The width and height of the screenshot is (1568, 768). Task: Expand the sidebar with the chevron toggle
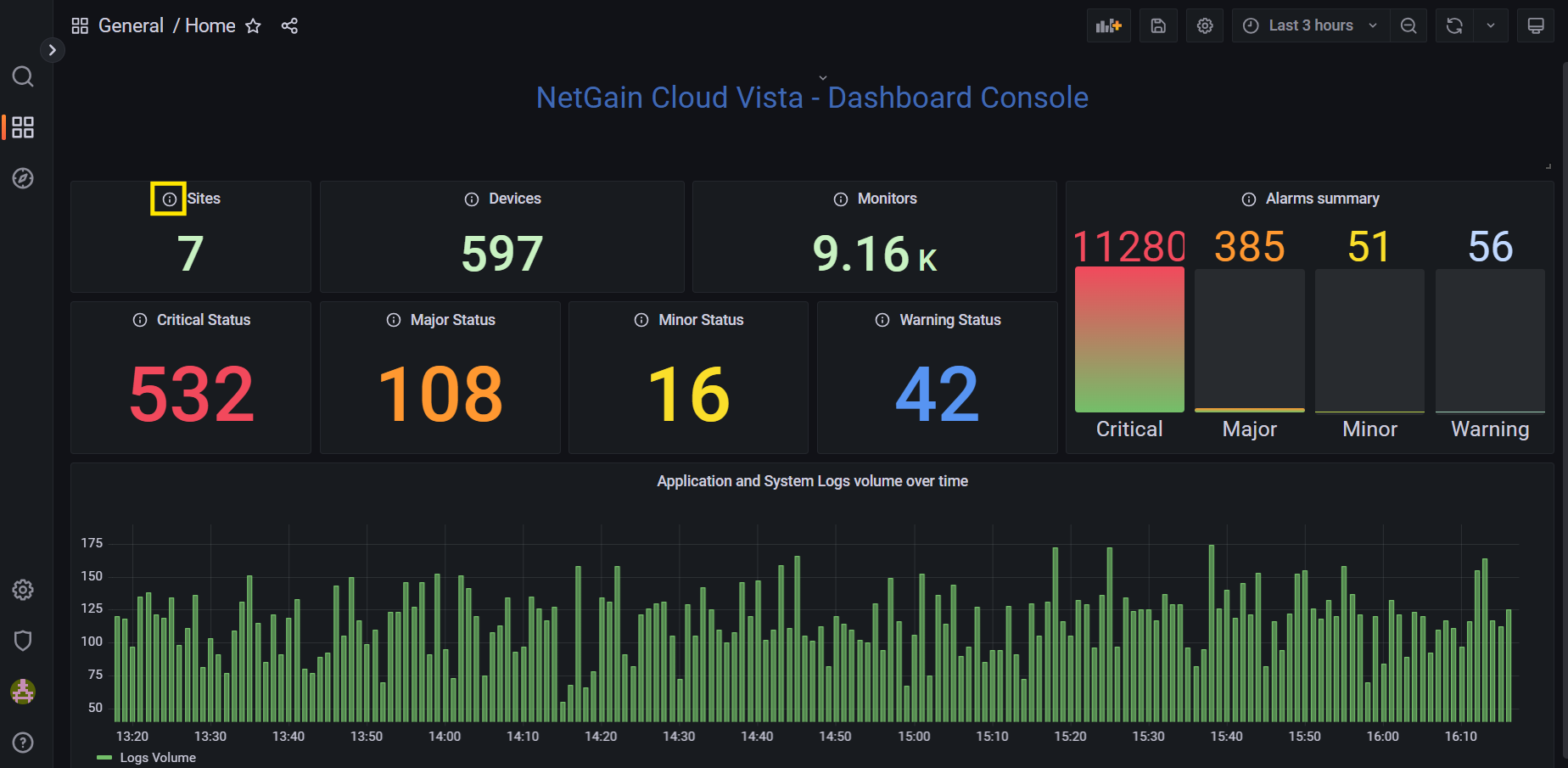point(53,50)
